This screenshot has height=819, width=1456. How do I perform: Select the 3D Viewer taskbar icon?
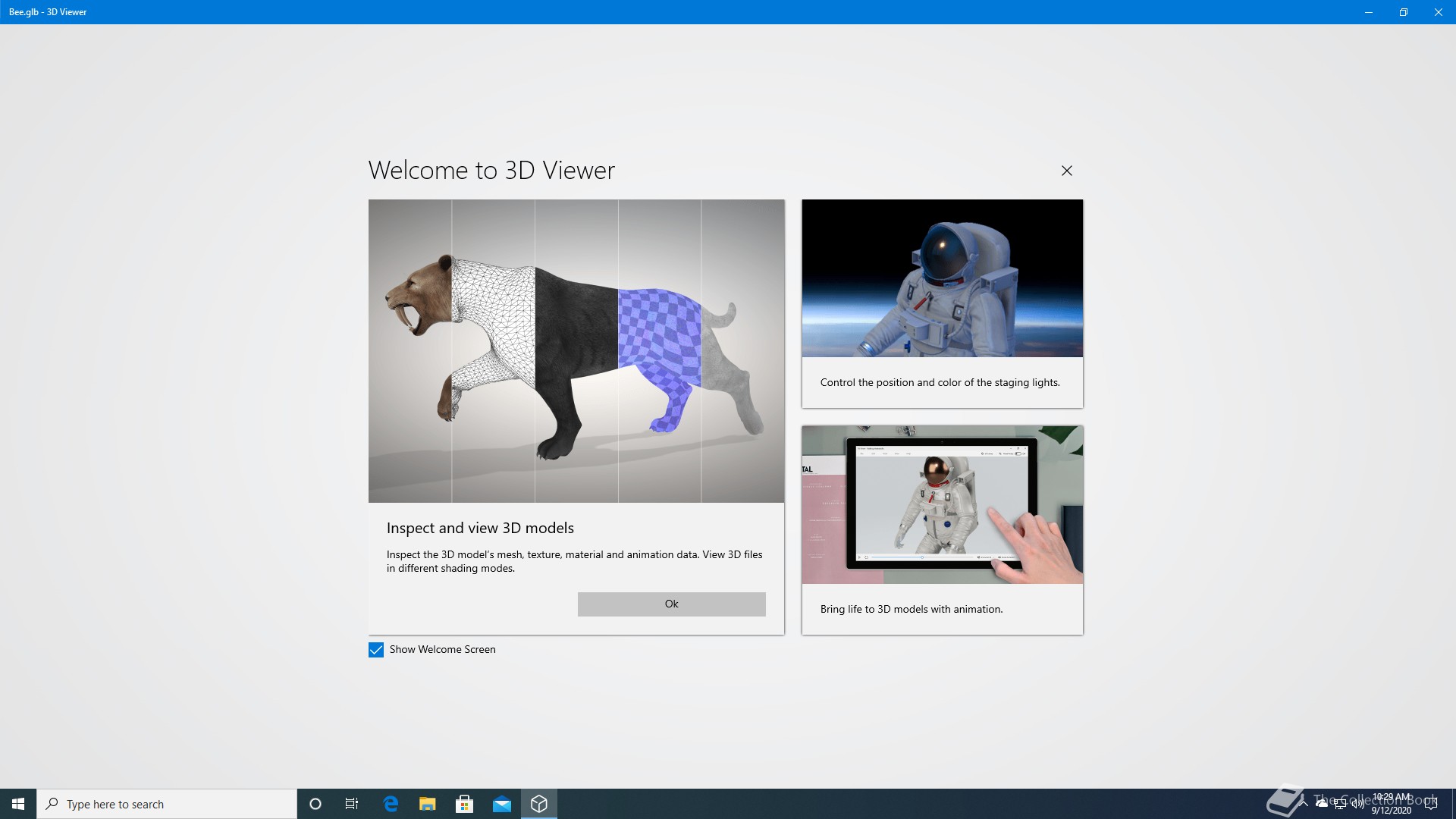coord(539,804)
